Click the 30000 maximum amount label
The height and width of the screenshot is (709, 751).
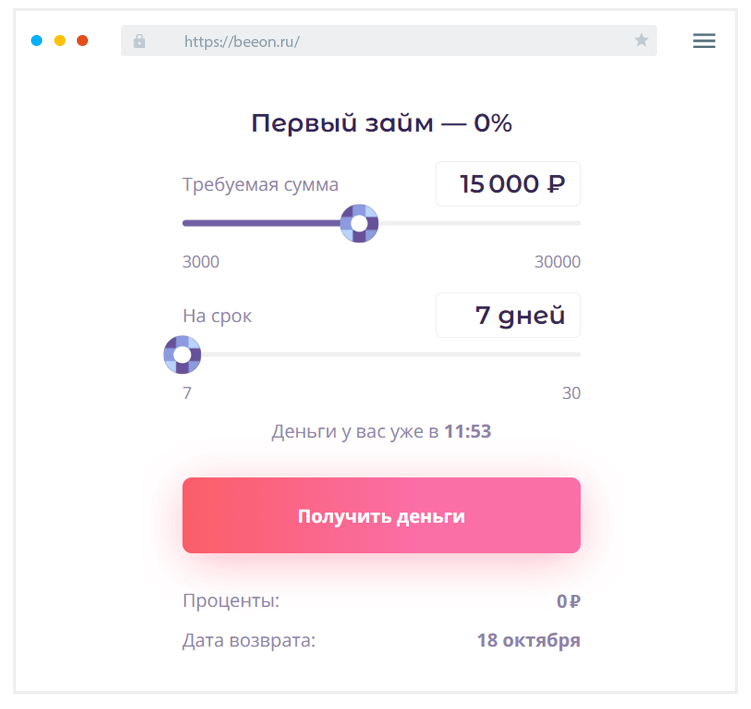pos(557,263)
